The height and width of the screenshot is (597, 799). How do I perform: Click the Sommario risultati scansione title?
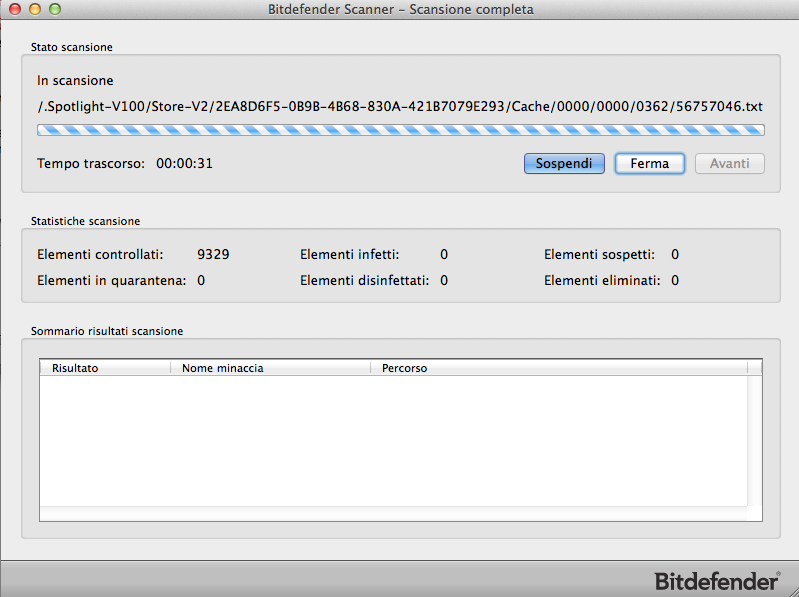107,331
